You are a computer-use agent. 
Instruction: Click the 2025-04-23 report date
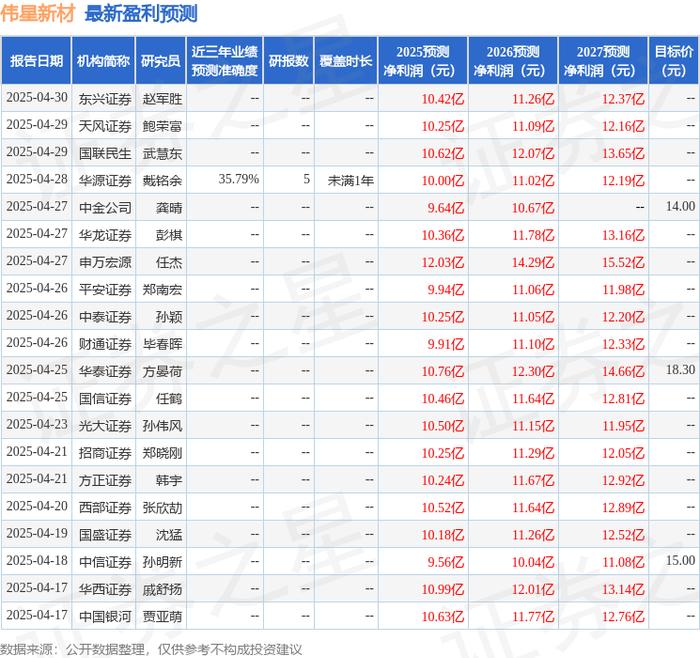[37, 424]
